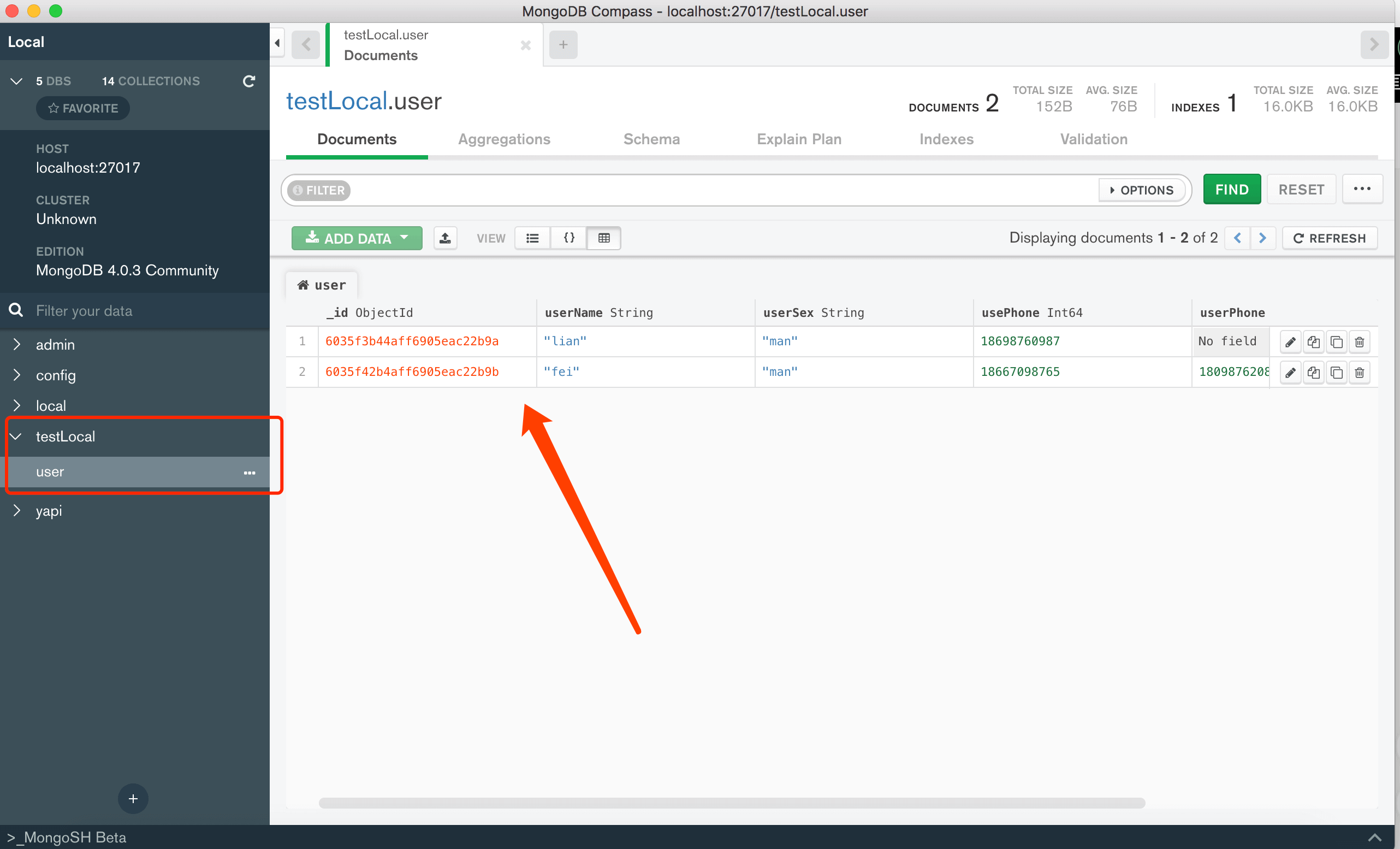1400x849 pixels.
Task: Click RESET to clear the filter
Action: [1302, 190]
